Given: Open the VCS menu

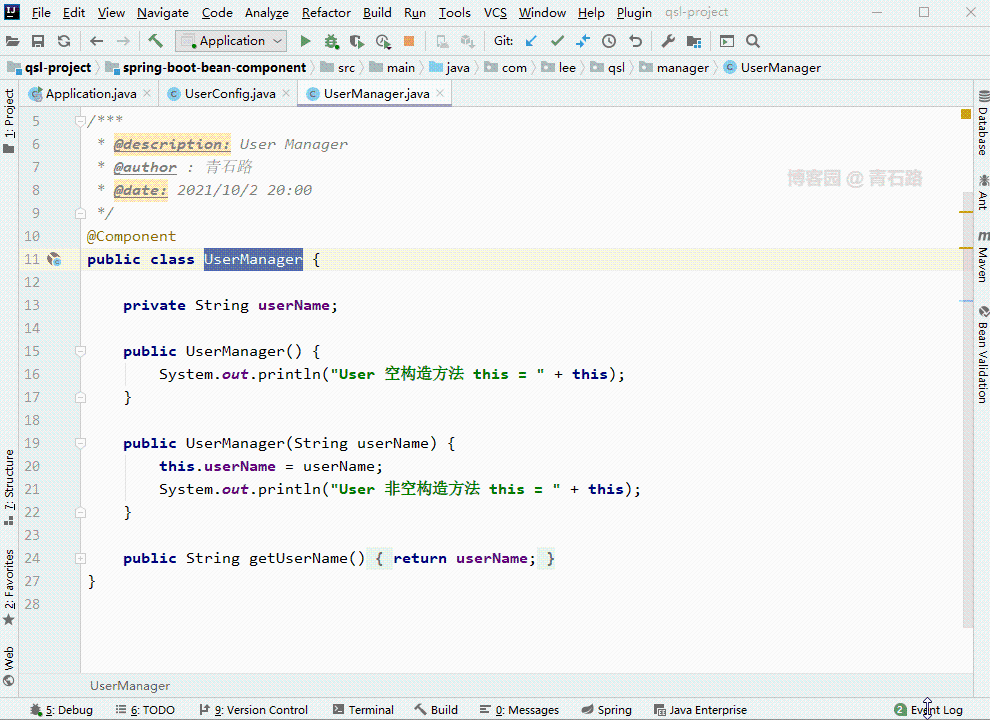Looking at the screenshot, I should point(495,13).
